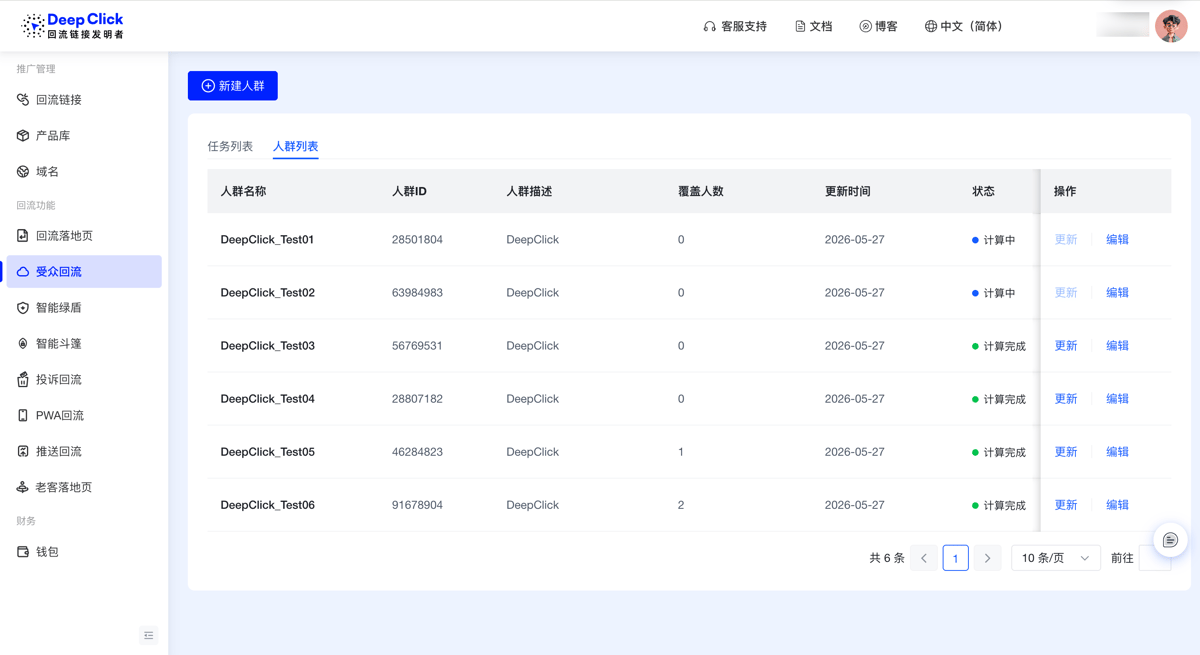This screenshot has width=1200, height=655.
Task: Click the 前往 page jump input
Action: (1154, 558)
